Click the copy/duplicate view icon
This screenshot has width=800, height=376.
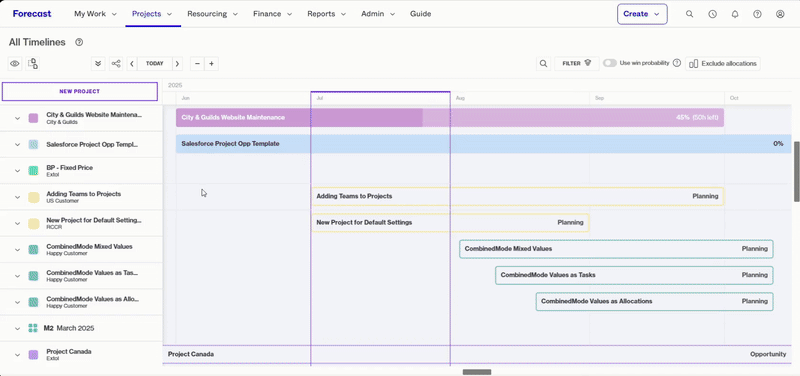point(33,64)
